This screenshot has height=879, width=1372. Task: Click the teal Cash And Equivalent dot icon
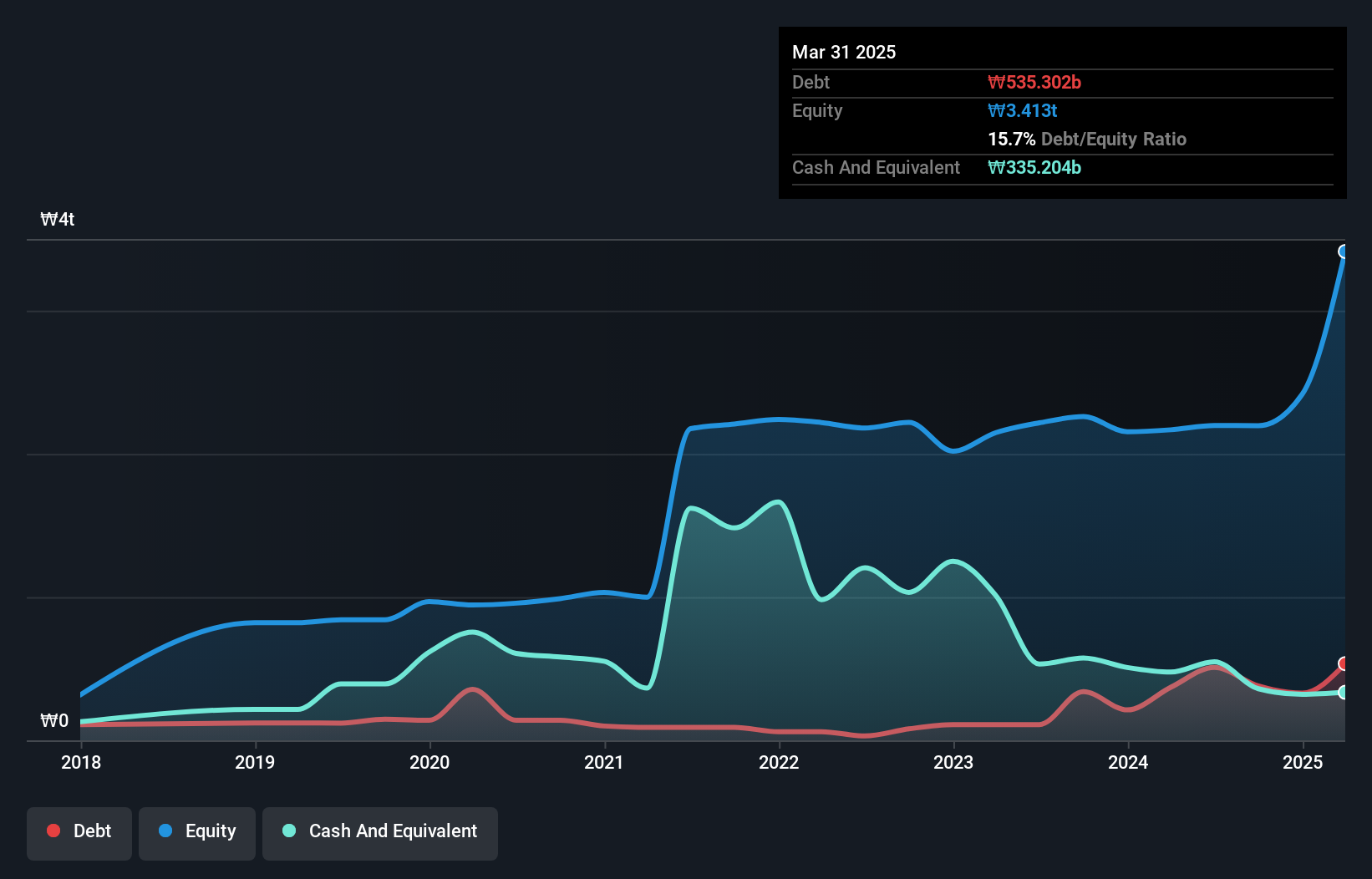pos(288,831)
